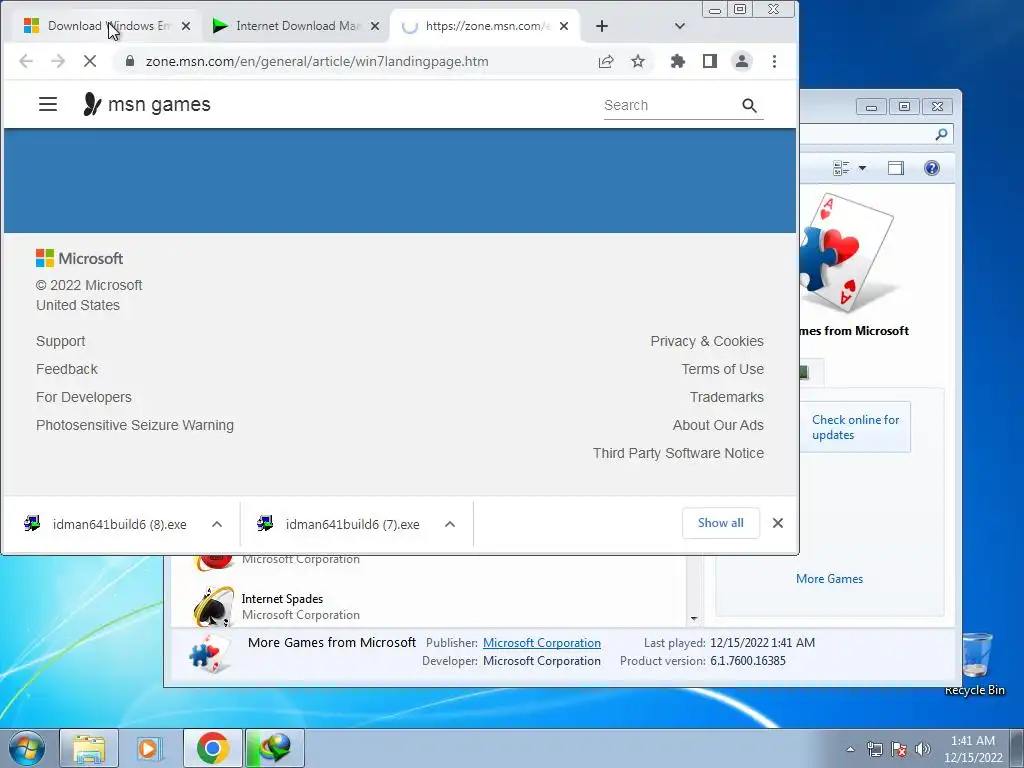Screen dimensions: 1024x768
Task: Open Terms of Use link
Action: (722, 369)
